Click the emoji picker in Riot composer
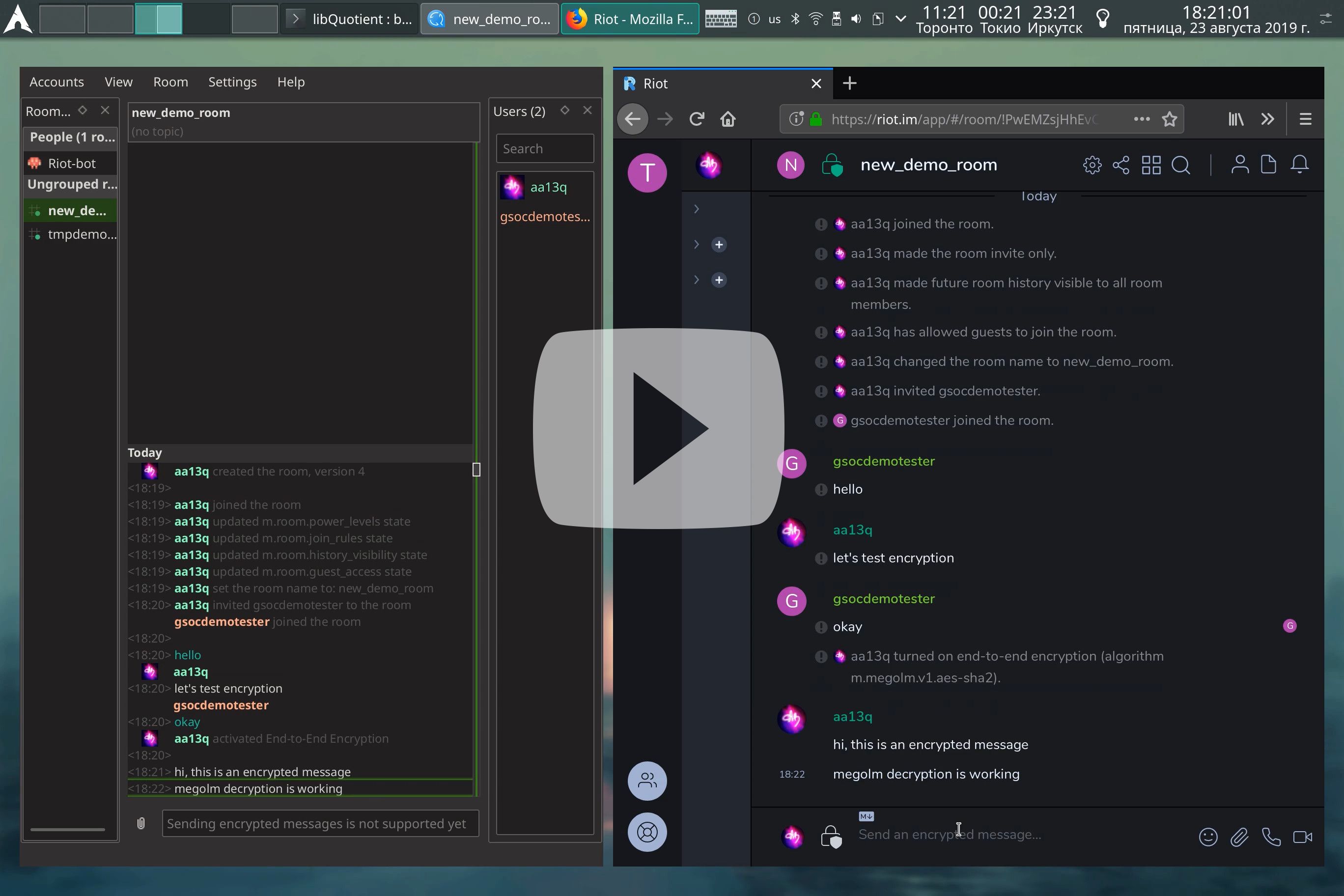The width and height of the screenshot is (1344, 896). click(1207, 837)
